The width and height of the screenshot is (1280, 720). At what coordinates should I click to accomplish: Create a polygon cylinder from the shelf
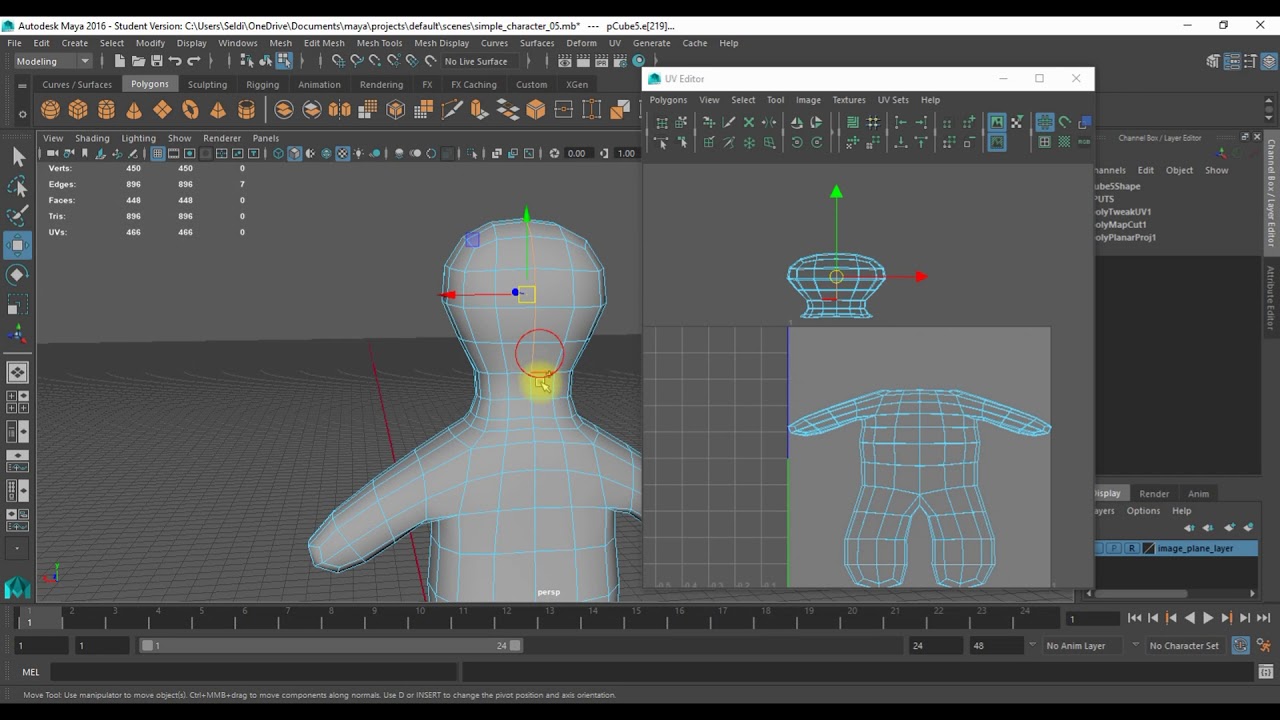coord(106,110)
